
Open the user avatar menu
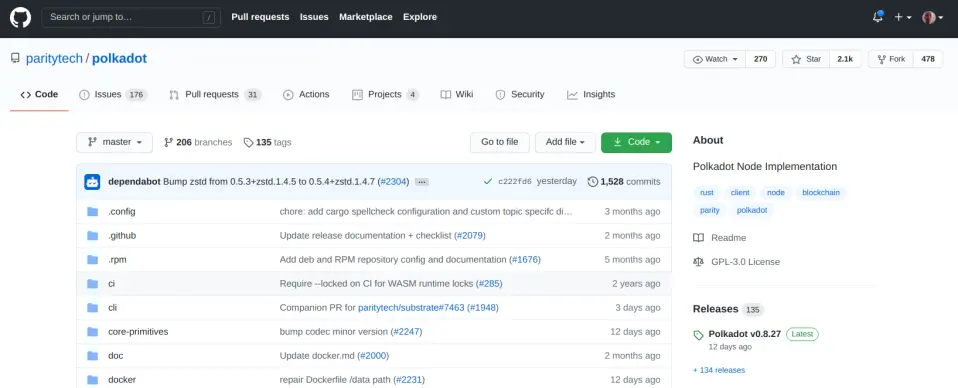(932, 17)
